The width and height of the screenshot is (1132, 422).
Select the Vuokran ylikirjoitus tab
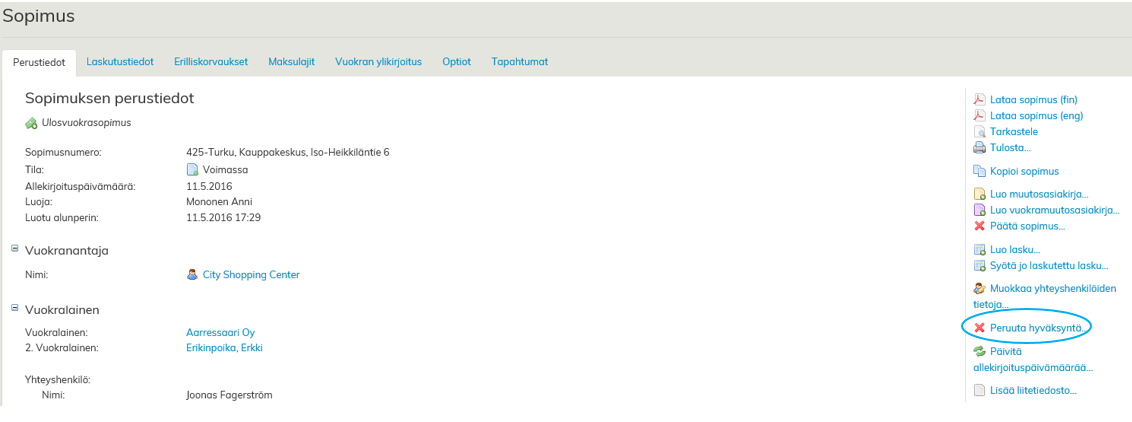tap(378, 62)
